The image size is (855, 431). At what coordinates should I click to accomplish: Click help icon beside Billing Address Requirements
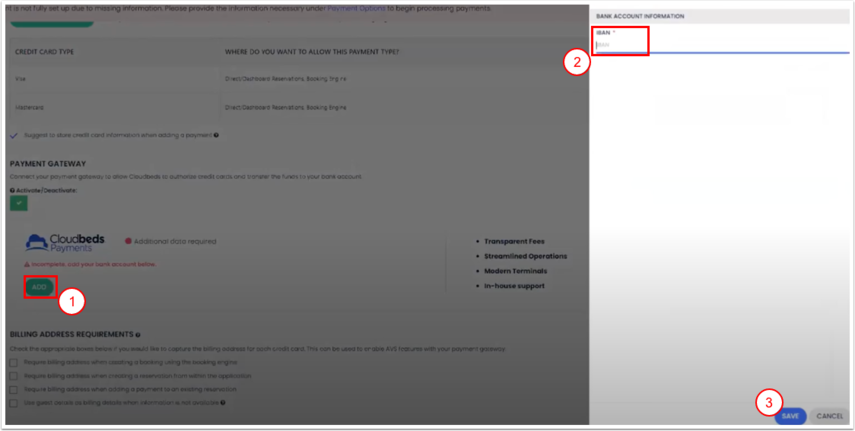[x=138, y=334]
